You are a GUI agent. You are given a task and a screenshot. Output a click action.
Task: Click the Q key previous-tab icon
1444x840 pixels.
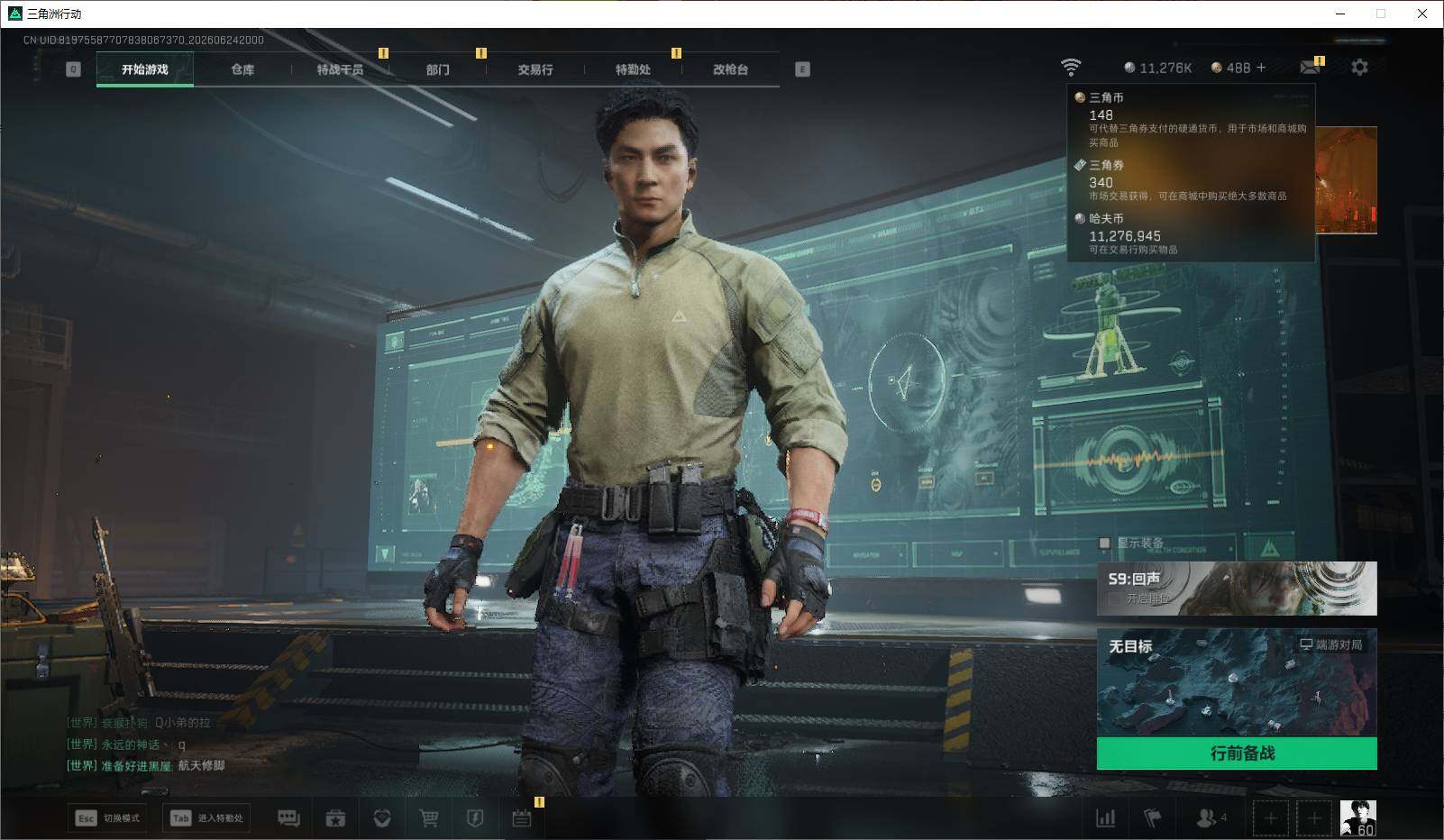click(74, 69)
